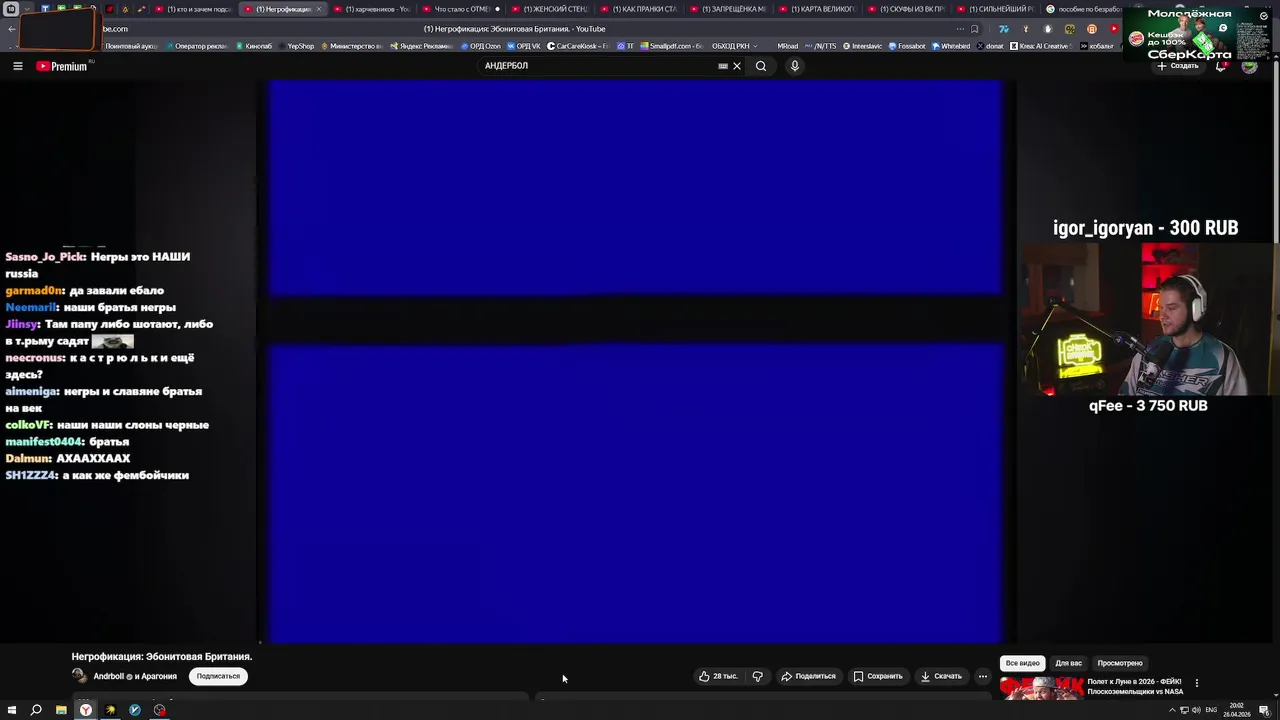
Task: Open the Andrboll channel avatar
Action: point(79,676)
